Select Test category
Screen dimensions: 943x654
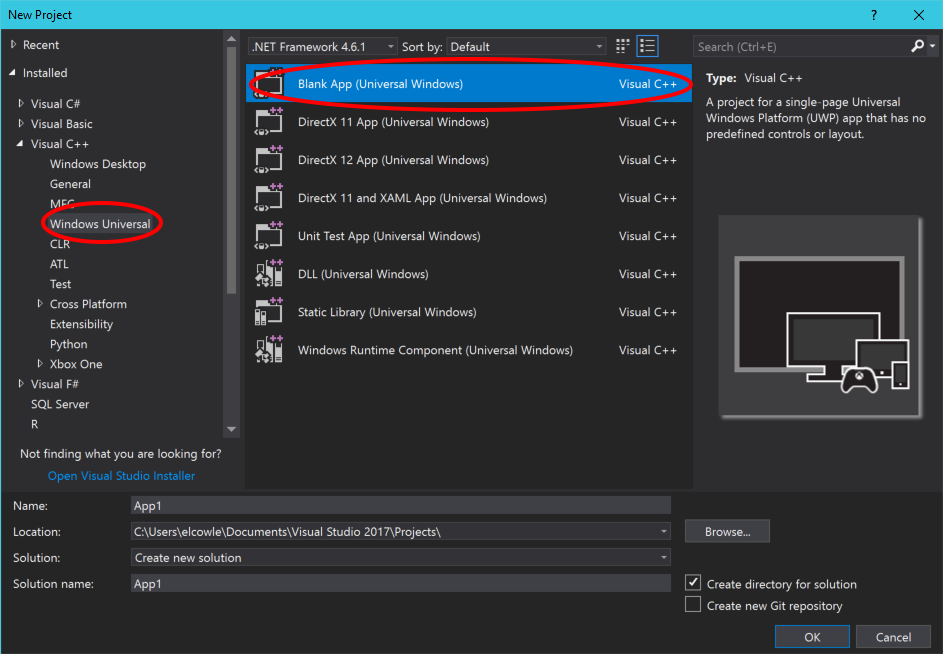(x=60, y=284)
